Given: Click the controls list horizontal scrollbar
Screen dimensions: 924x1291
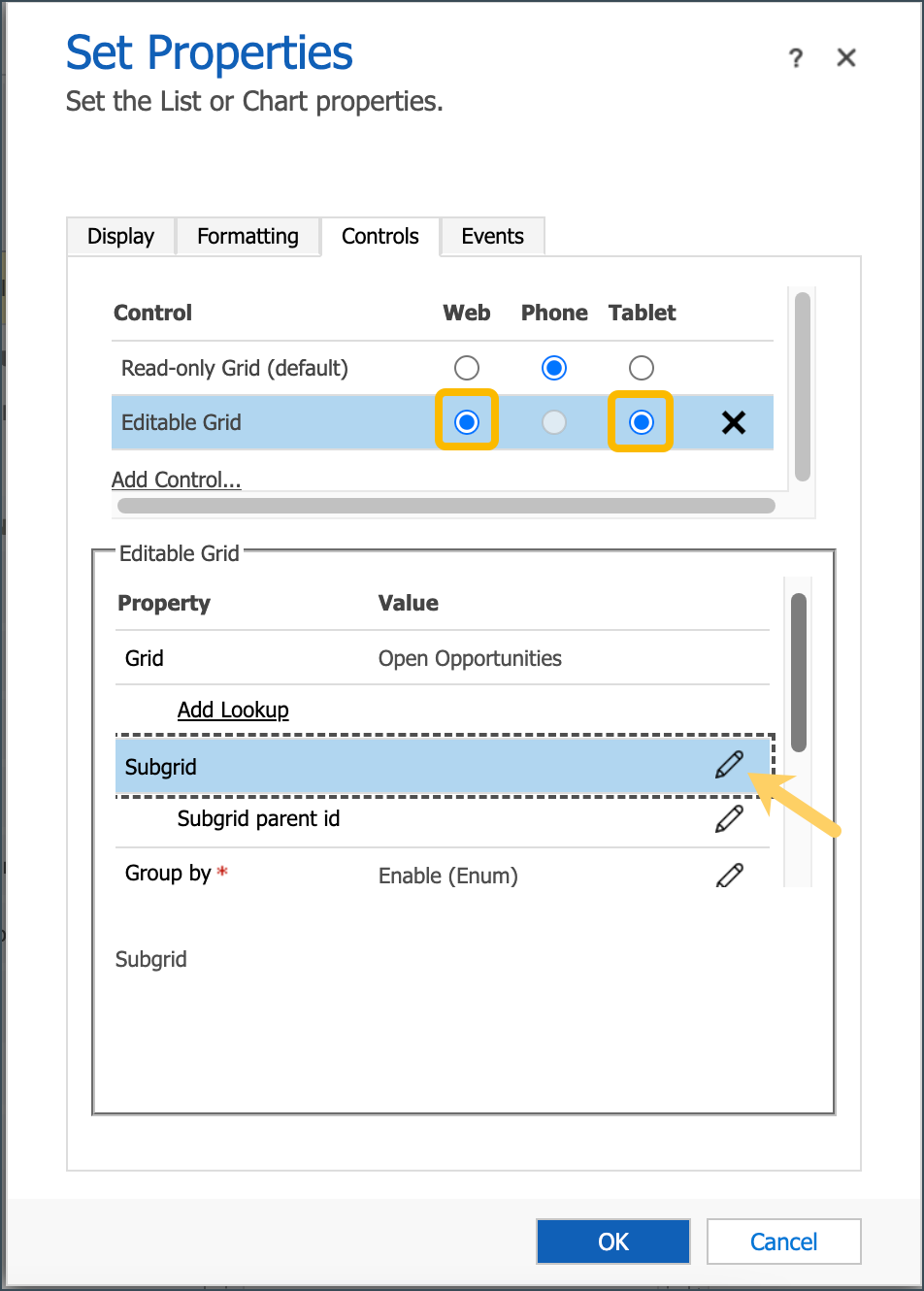Looking at the screenshot, I should [446, 506].
